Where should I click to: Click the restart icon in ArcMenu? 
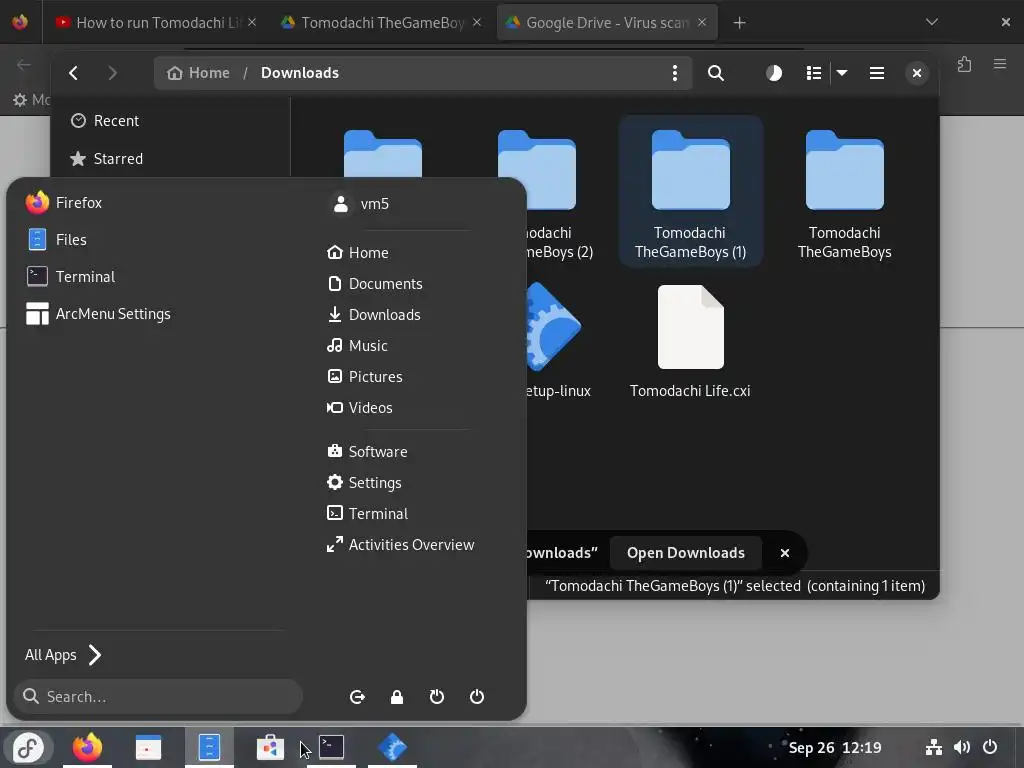click(x=437, y=697)
